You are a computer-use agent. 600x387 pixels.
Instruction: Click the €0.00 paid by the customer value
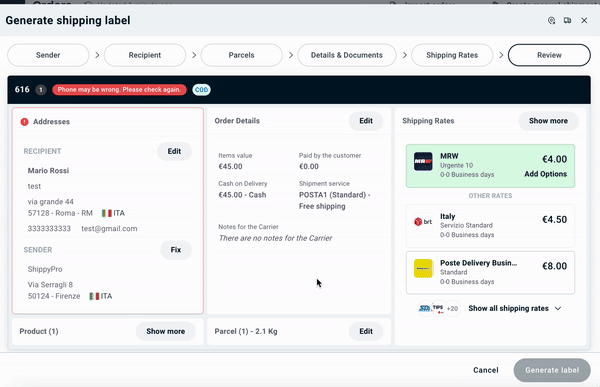[309, 167]
